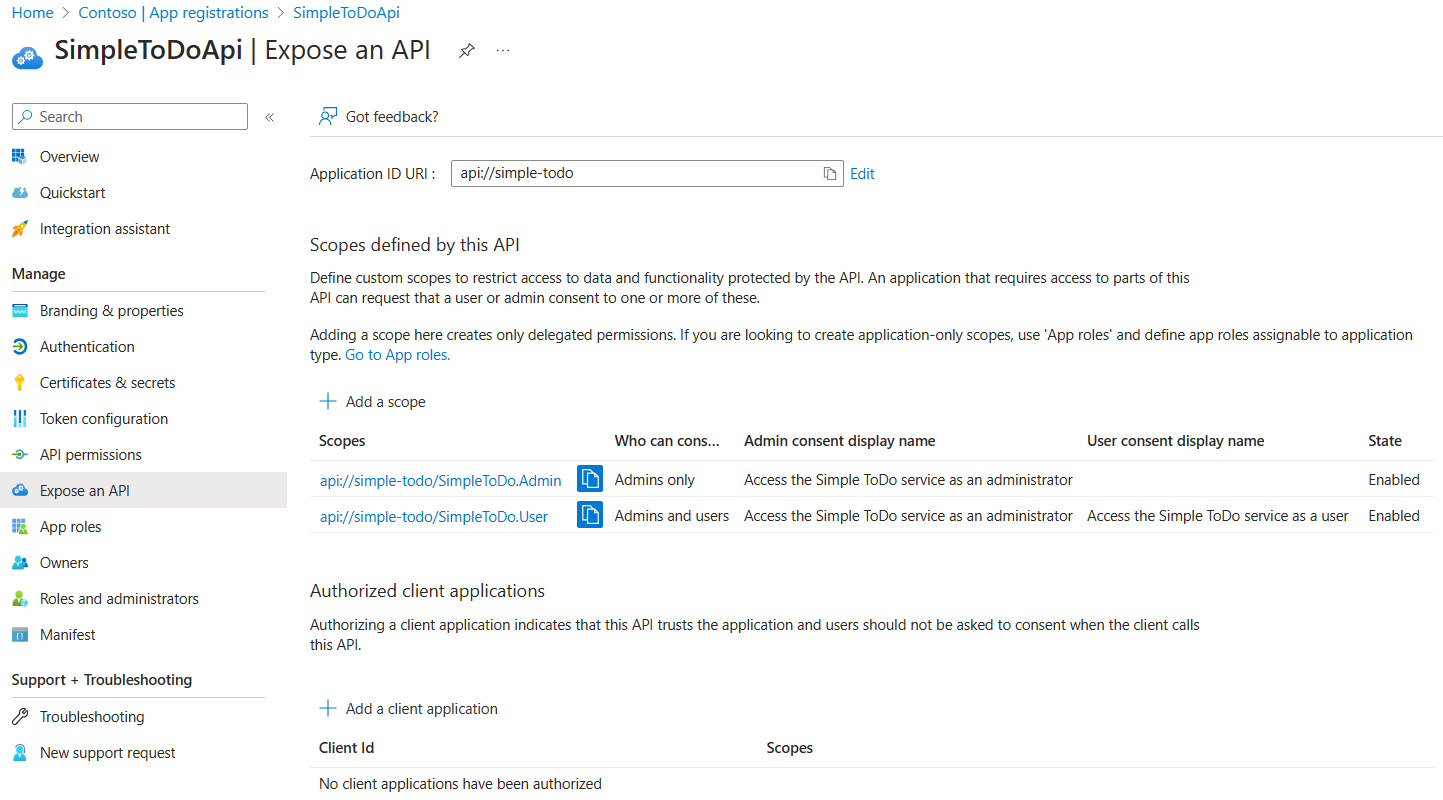Click the Integration assistant rocket icon

20,229
